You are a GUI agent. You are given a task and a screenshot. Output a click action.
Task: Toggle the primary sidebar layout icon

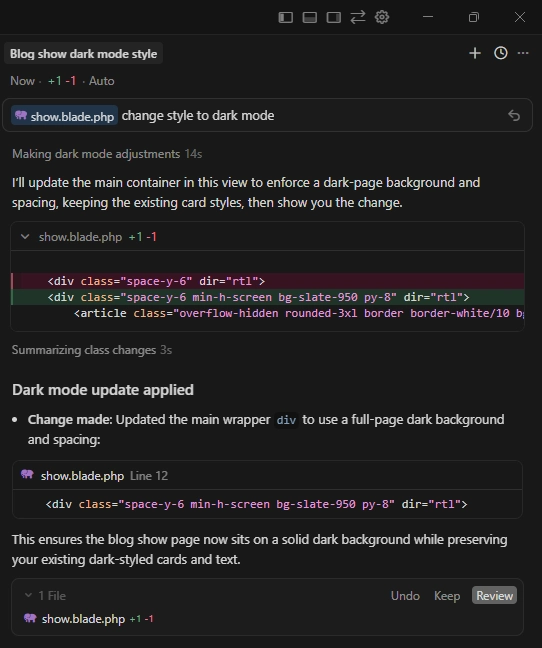click(x=285, y=17)
